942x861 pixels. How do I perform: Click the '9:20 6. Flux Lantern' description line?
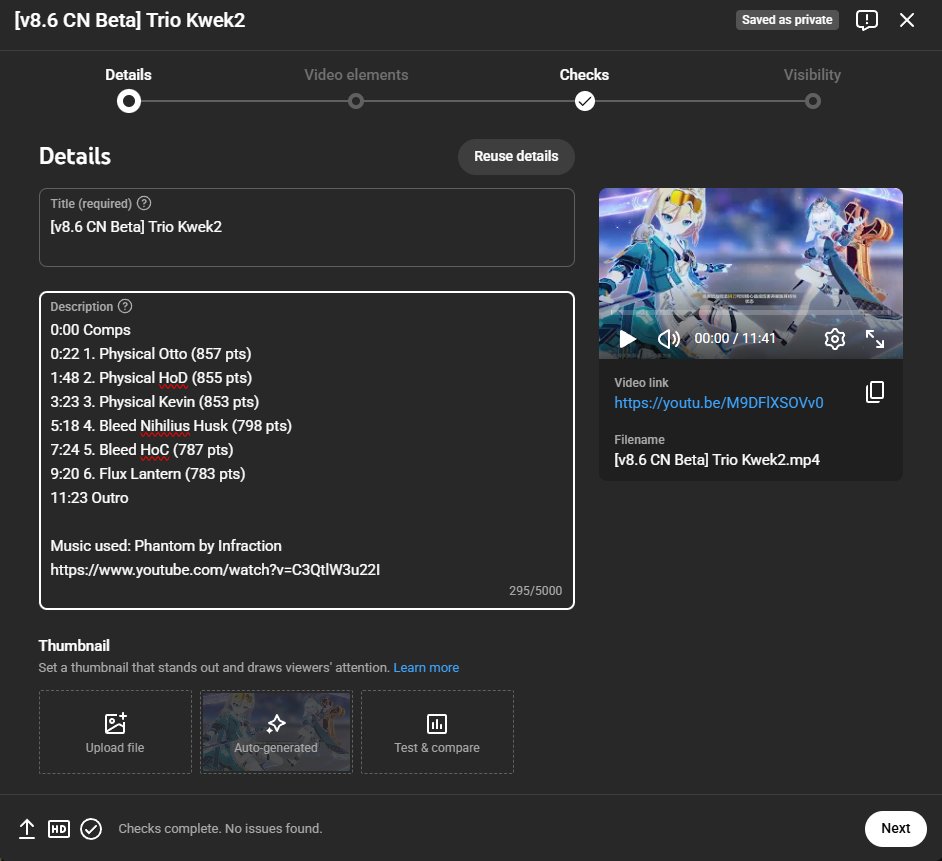click(148, 474)
